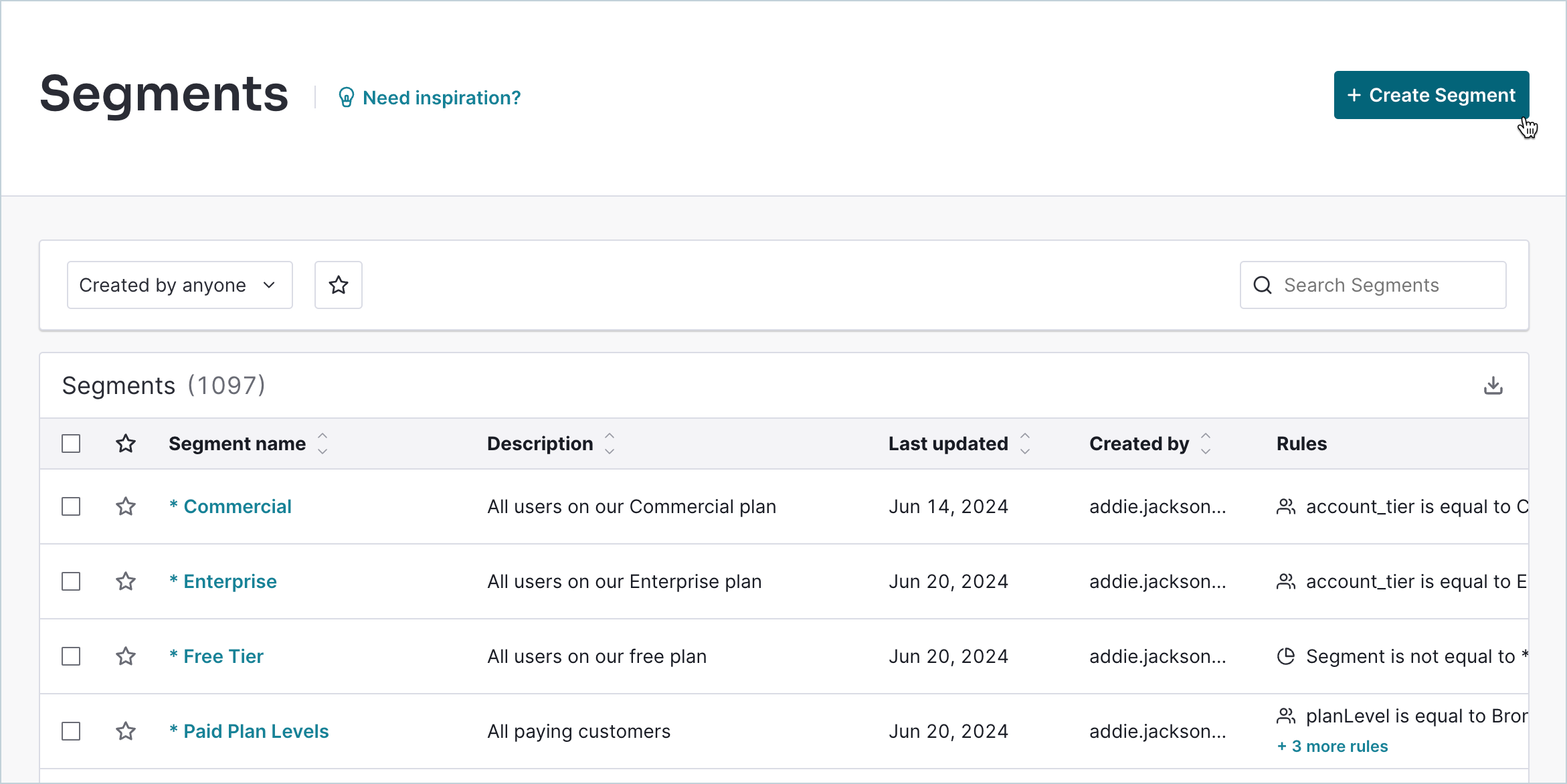Viewport: 1567px width, 784px height.
Task: Favorite the Free Tier segment
Action: 126,656
